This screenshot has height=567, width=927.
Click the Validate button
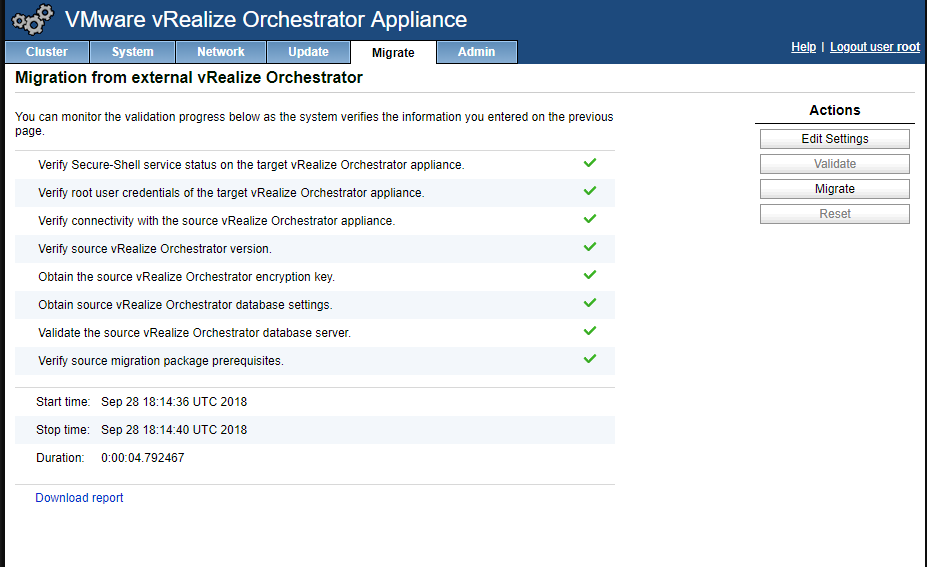click(835, 164)
